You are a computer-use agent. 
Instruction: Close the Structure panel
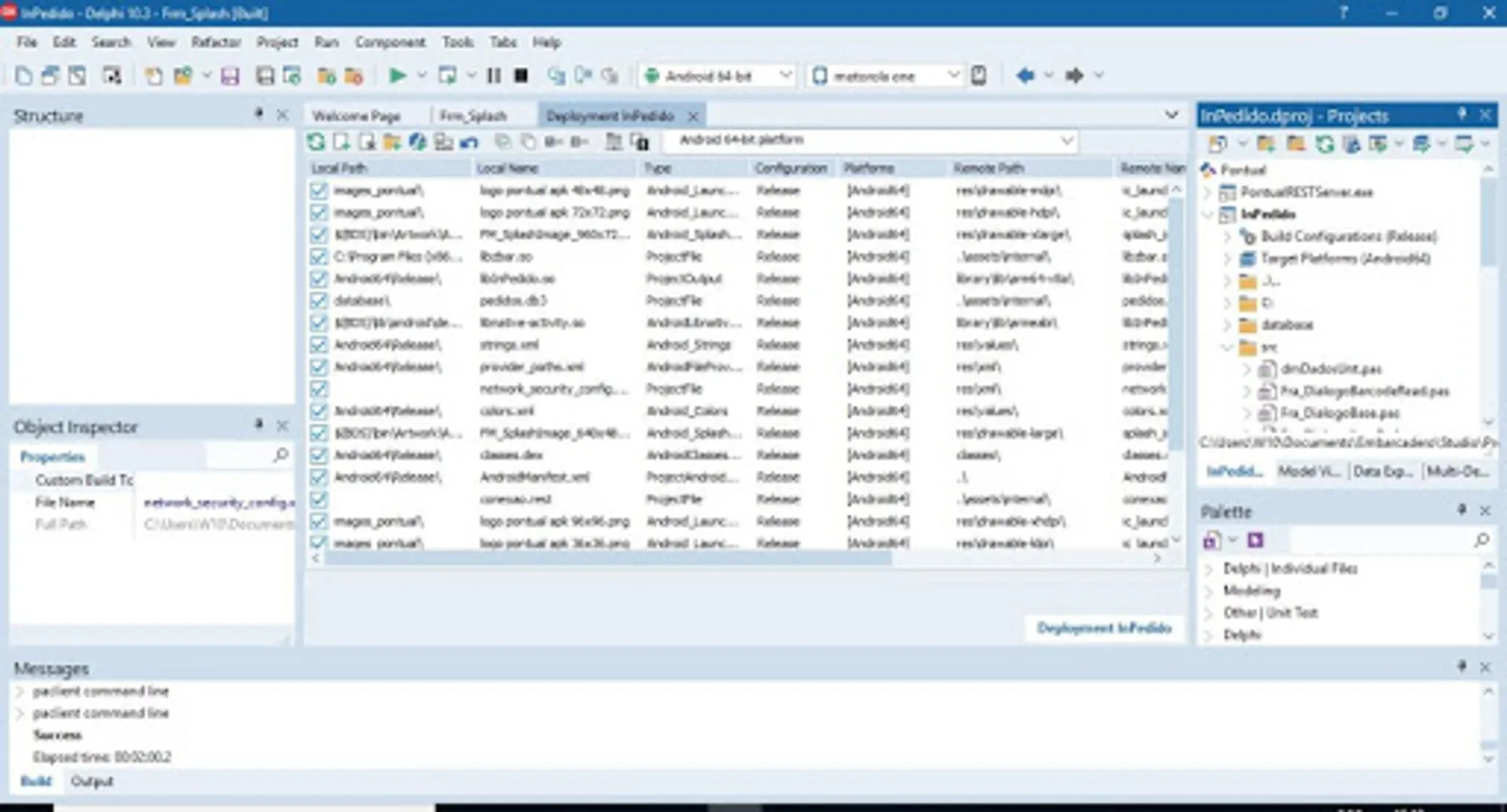pos(282,115)
